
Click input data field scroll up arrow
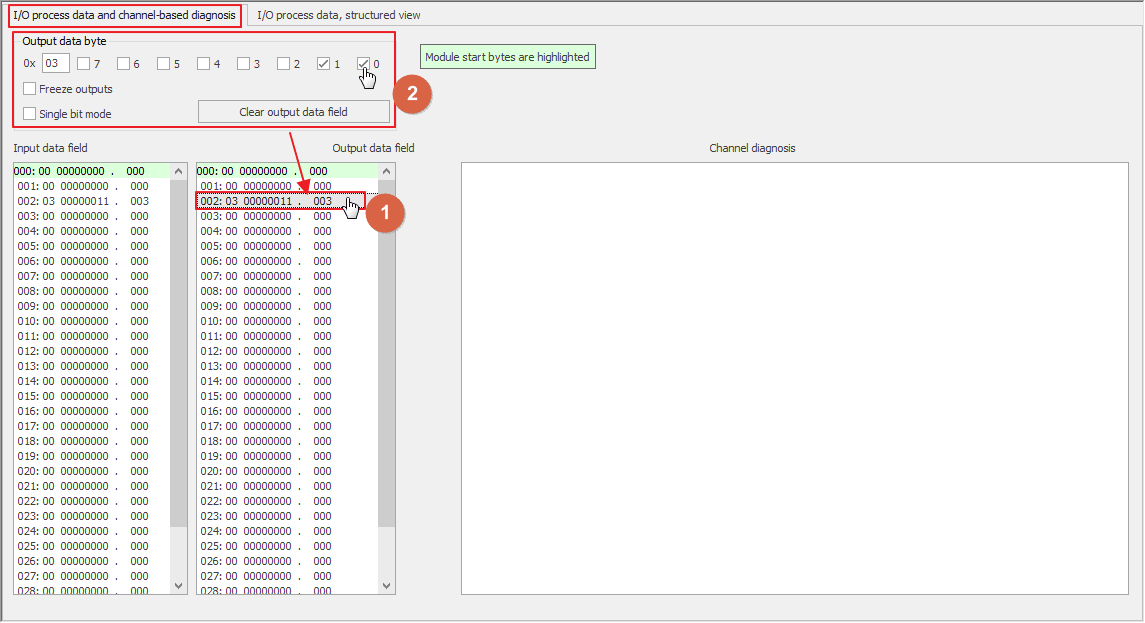click(x=179, y=171)
